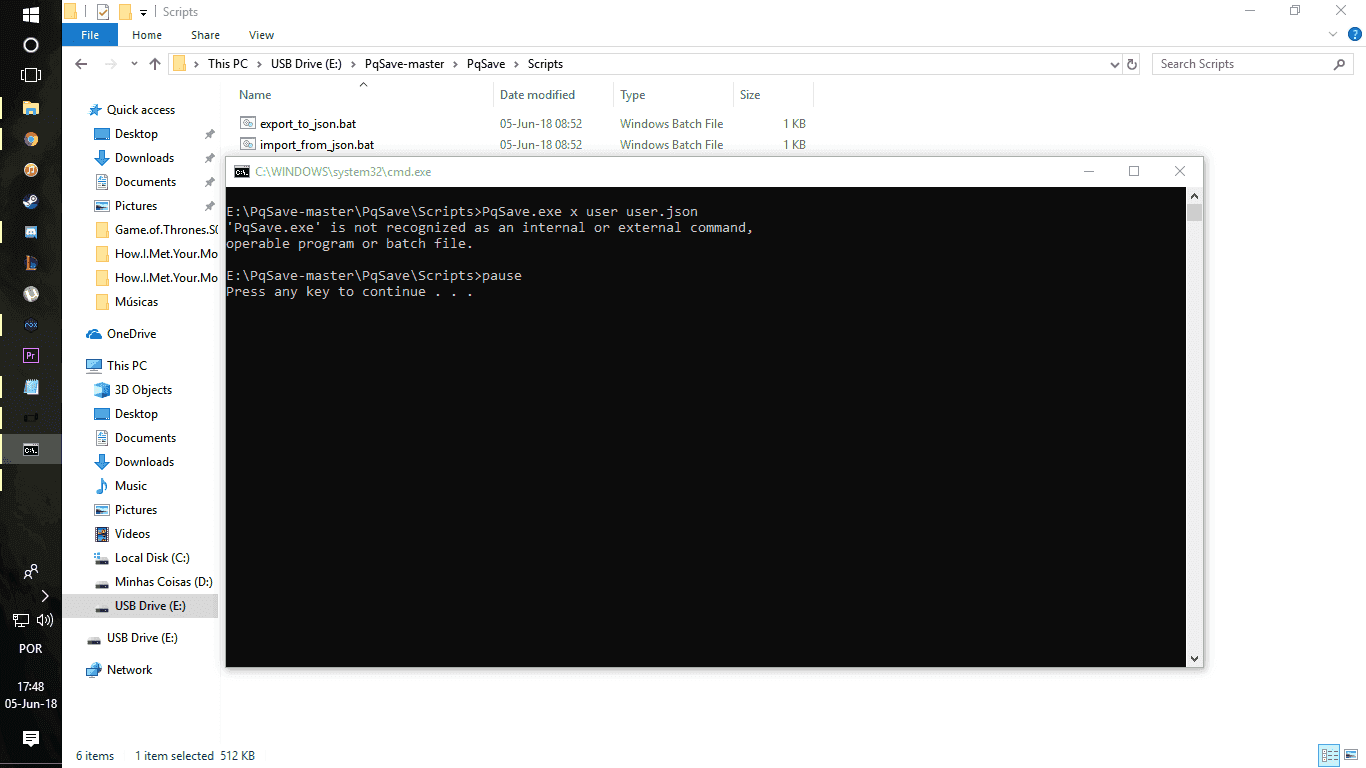This screenshot has width=1366, height=768.
Task: Switch to the cmd taskbar icon
Action: [x=30, y=449]
